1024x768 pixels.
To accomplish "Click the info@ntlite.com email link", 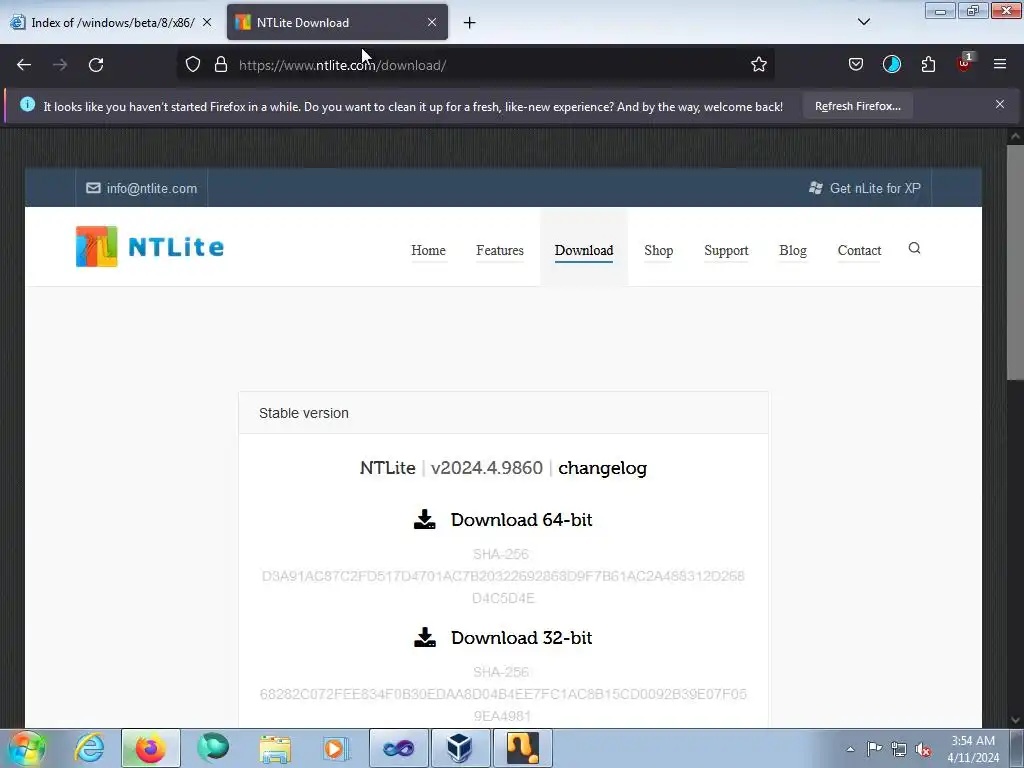I will pyautogui.click(x=142, y=188).
